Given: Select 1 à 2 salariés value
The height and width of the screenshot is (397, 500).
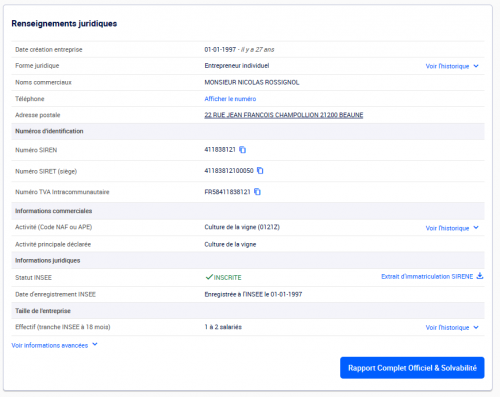Looking at the screenshot, I should [223, 327].
